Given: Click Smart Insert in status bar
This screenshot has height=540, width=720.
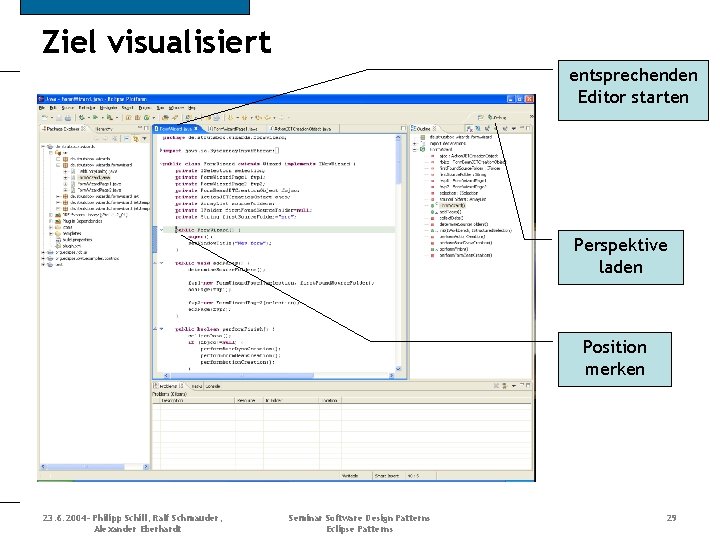Looking at the screenshot, I should 387,476.
